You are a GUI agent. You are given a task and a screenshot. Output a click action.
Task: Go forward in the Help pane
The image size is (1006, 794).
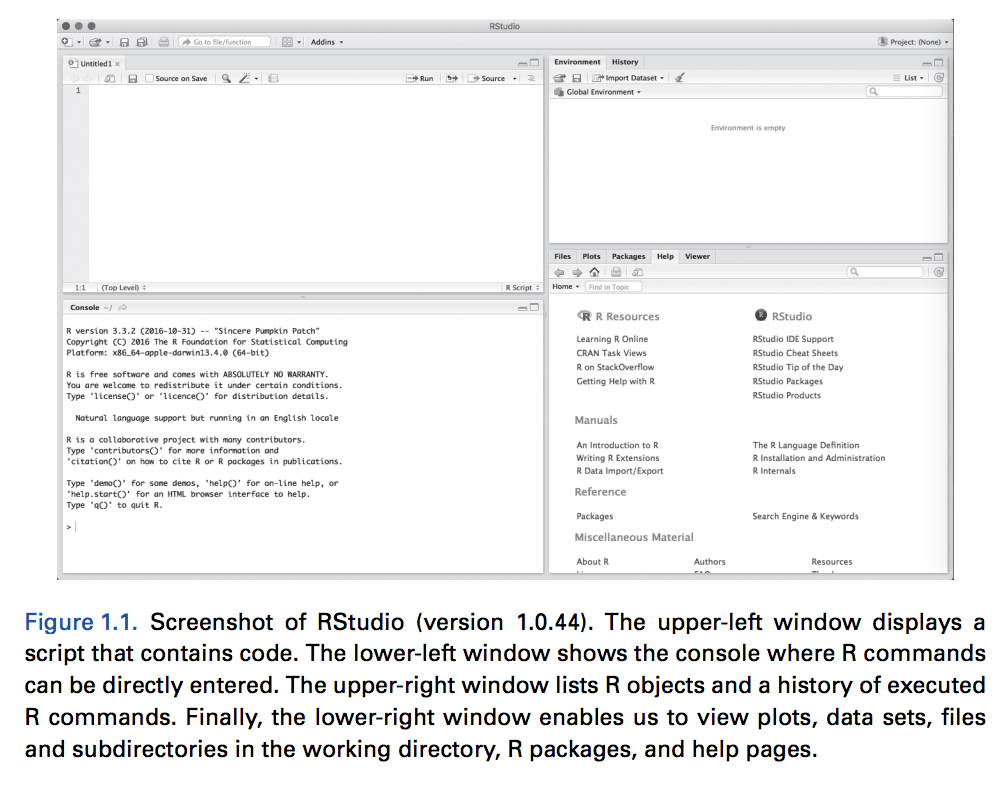[x=577, y=272]
